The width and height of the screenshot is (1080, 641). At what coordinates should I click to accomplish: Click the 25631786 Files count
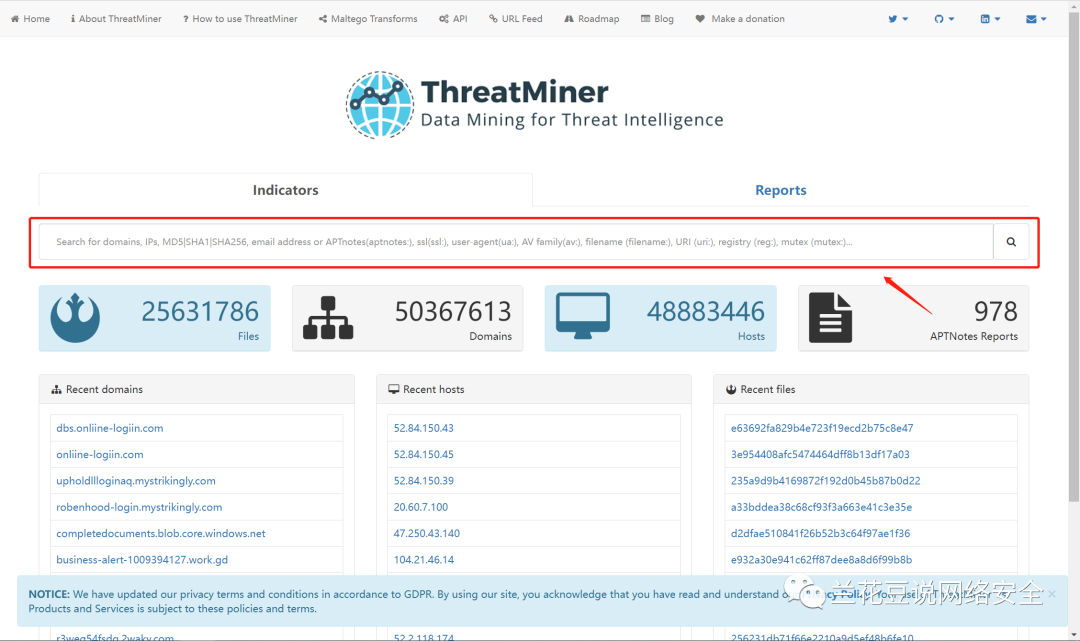click(x=200, y=312)
